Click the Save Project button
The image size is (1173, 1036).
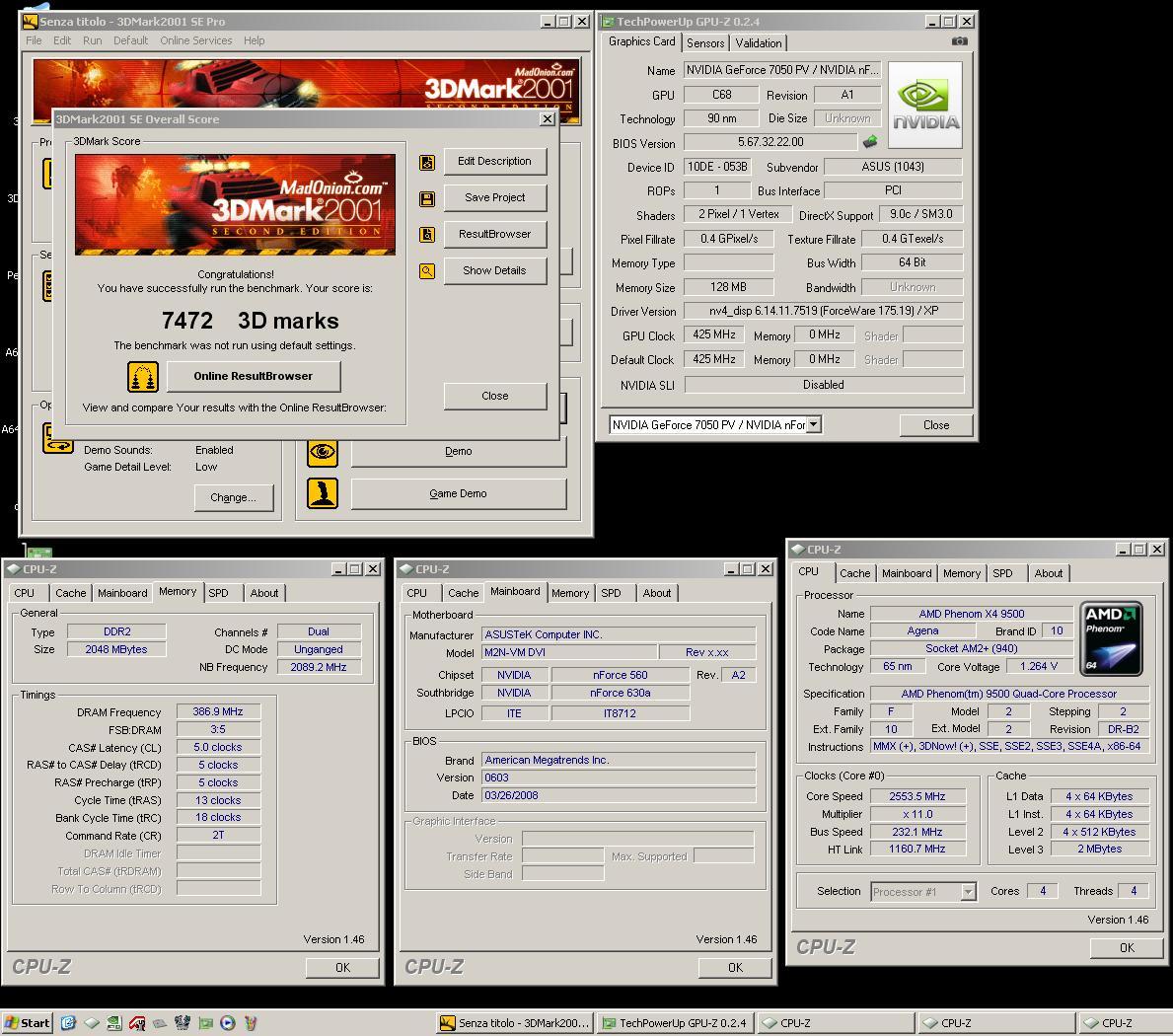coord(494,197)
